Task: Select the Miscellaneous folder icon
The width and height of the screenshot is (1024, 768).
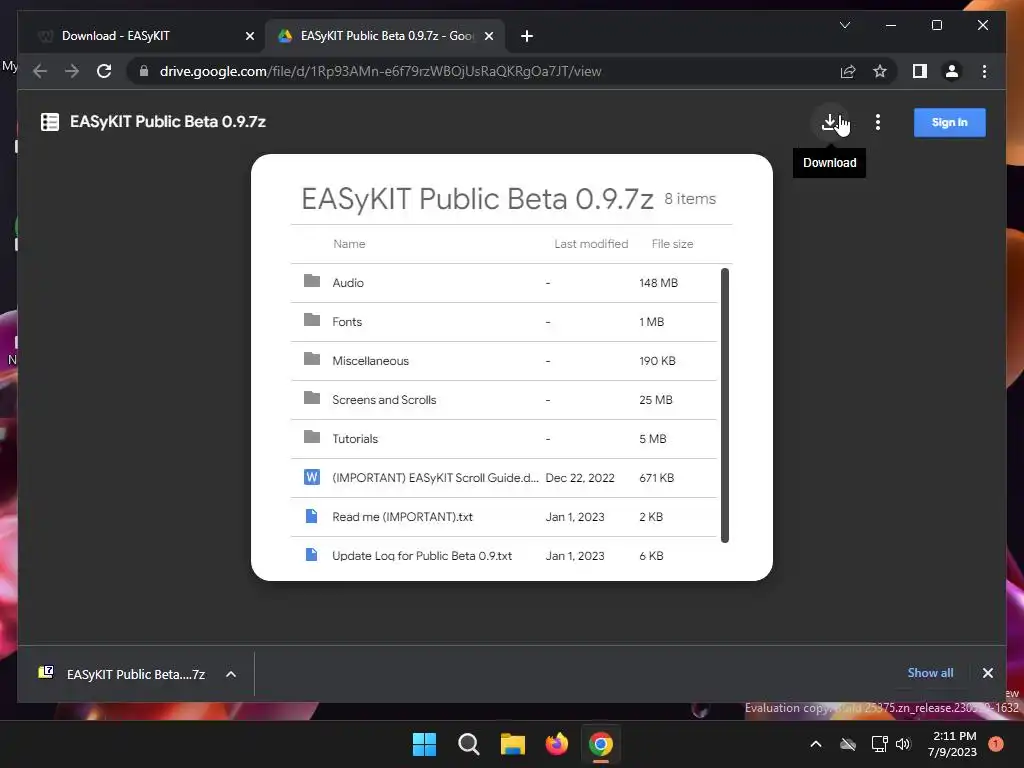Action: (312, 359)
